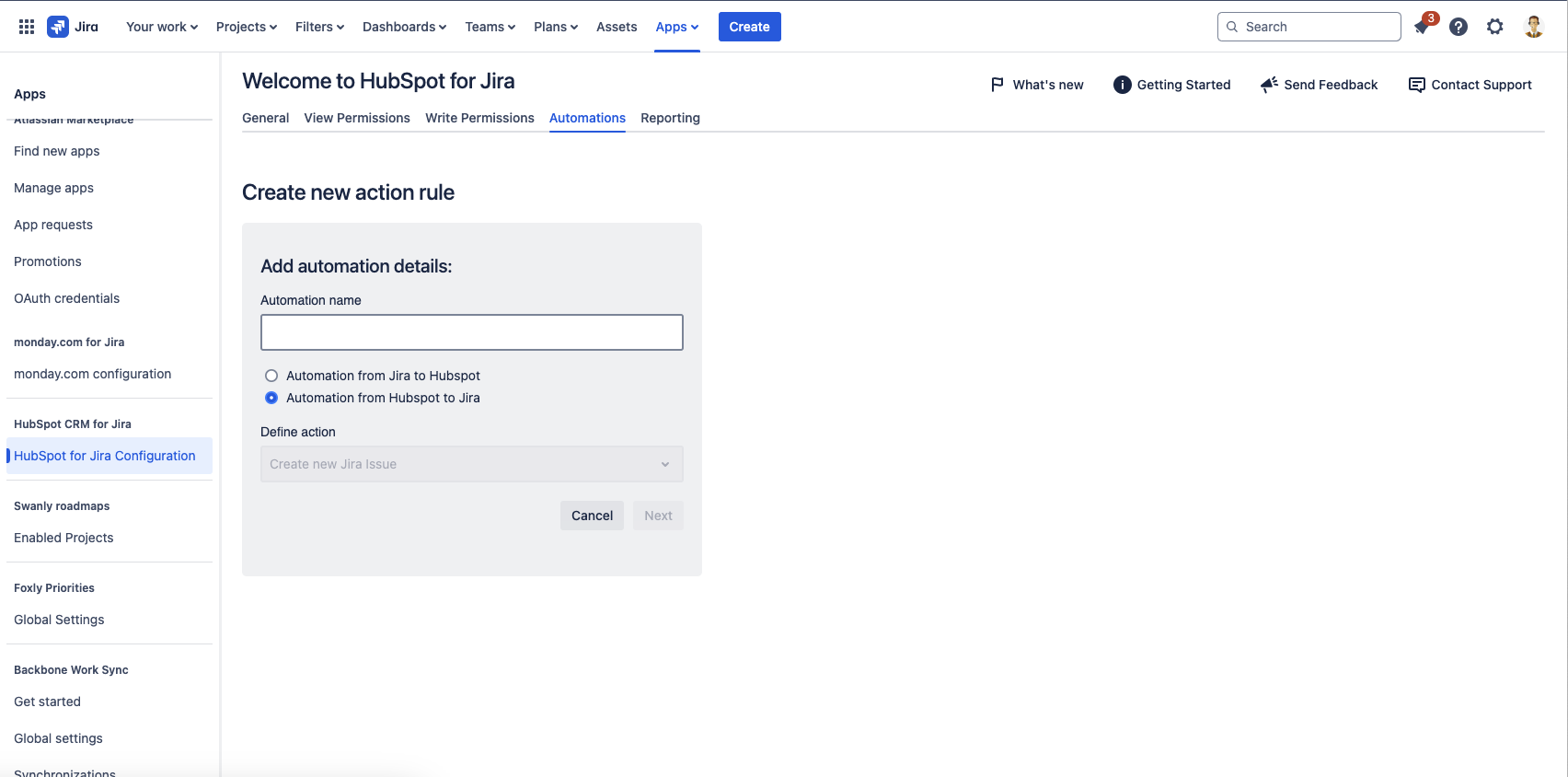Open Find new apps
Screen dimensions: 1568x777
pos(57,151)
